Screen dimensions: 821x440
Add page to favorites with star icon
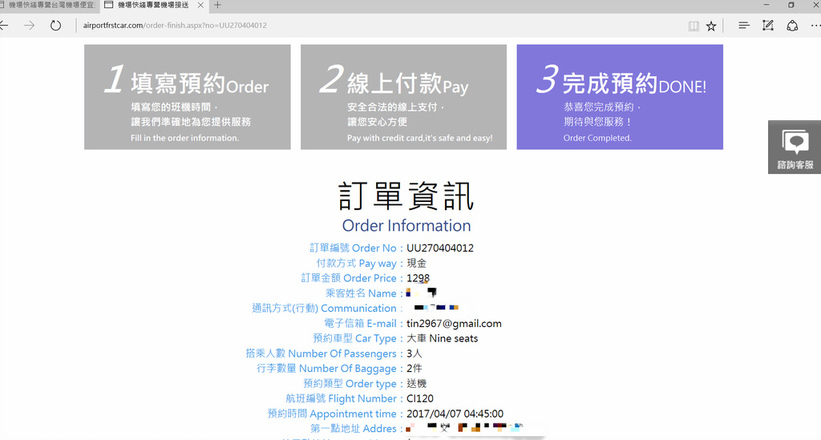pos(711,26)
